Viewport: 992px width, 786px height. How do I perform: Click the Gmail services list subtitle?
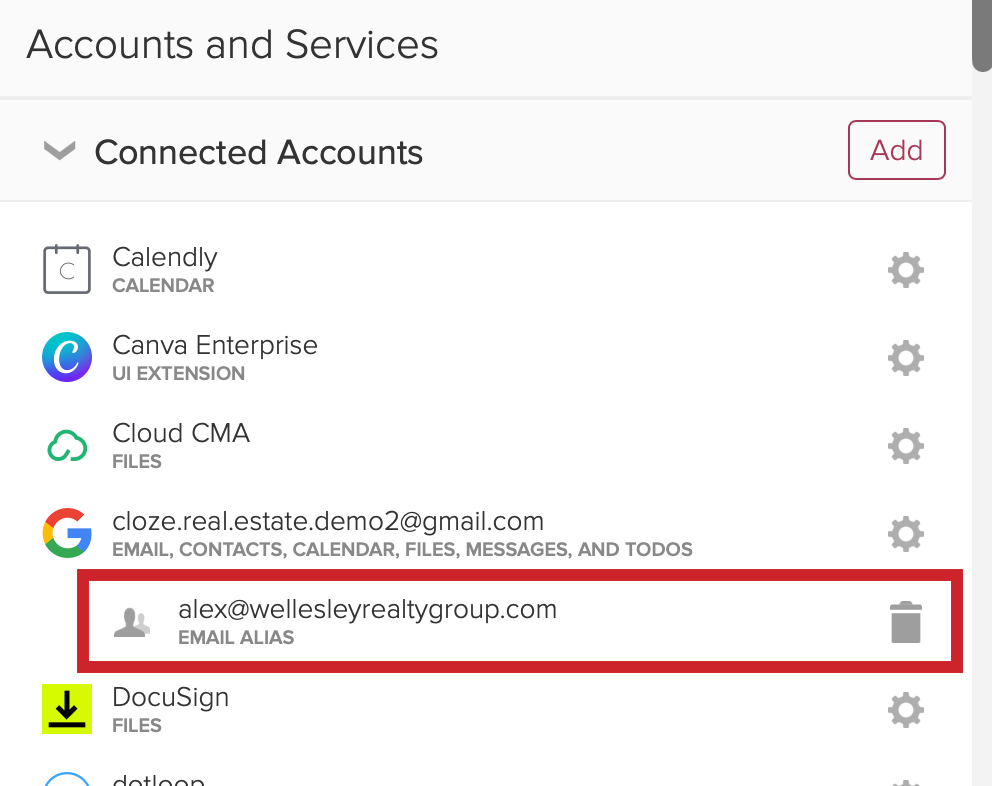coord(402,549)
